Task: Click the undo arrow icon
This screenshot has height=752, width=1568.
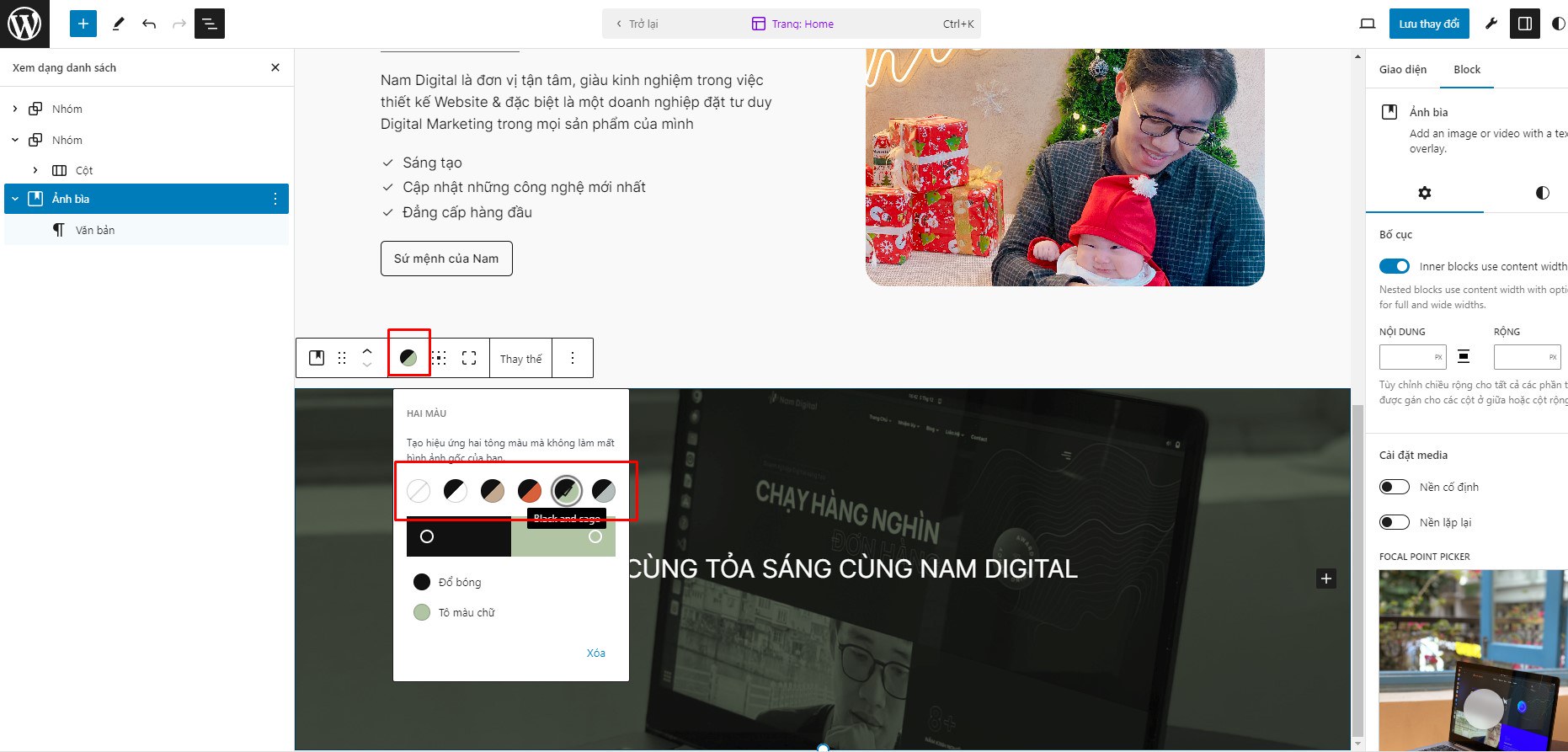Action: click(x=149, y=24)
